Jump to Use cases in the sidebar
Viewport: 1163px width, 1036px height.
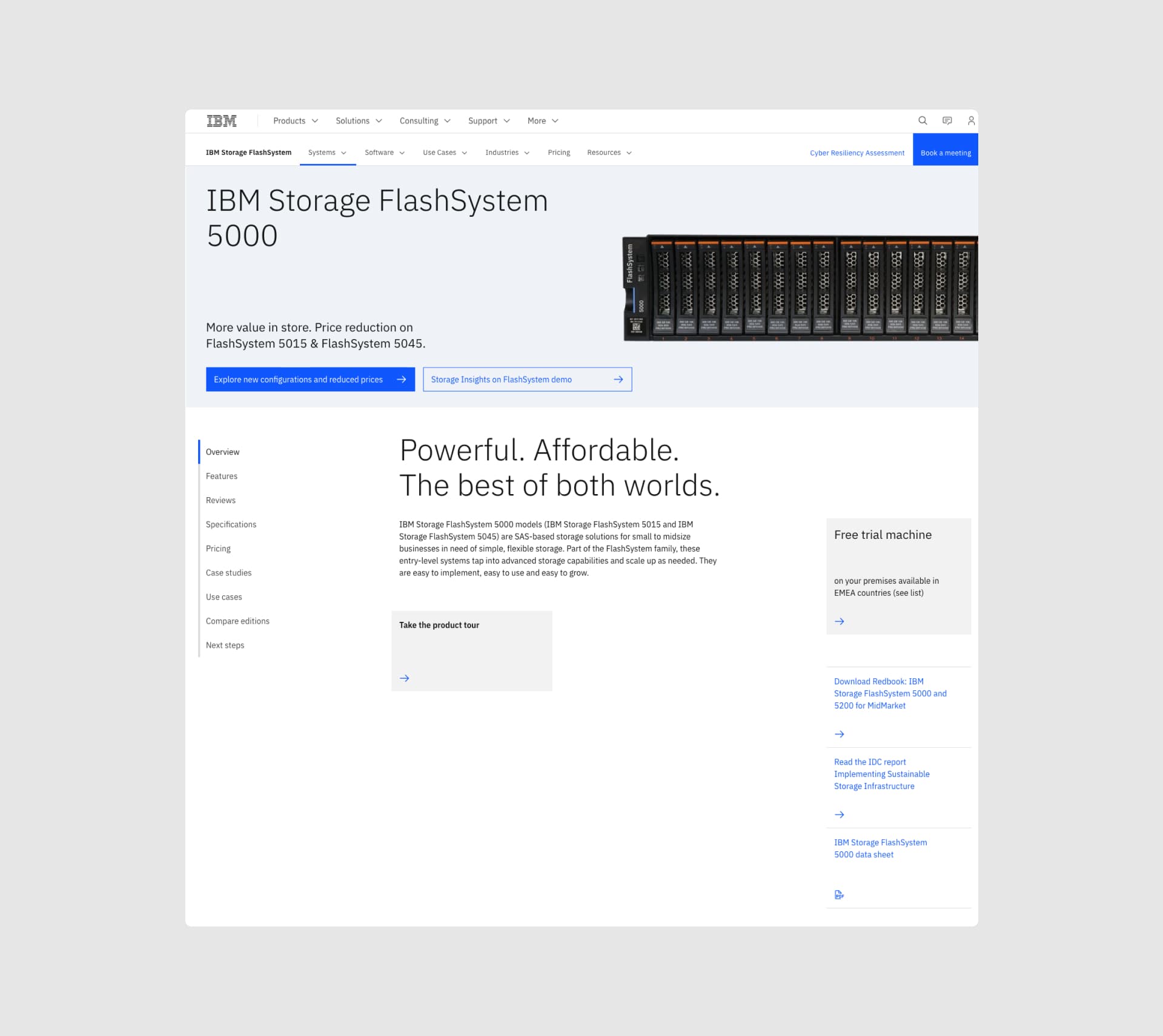click(x=224, y=598)
